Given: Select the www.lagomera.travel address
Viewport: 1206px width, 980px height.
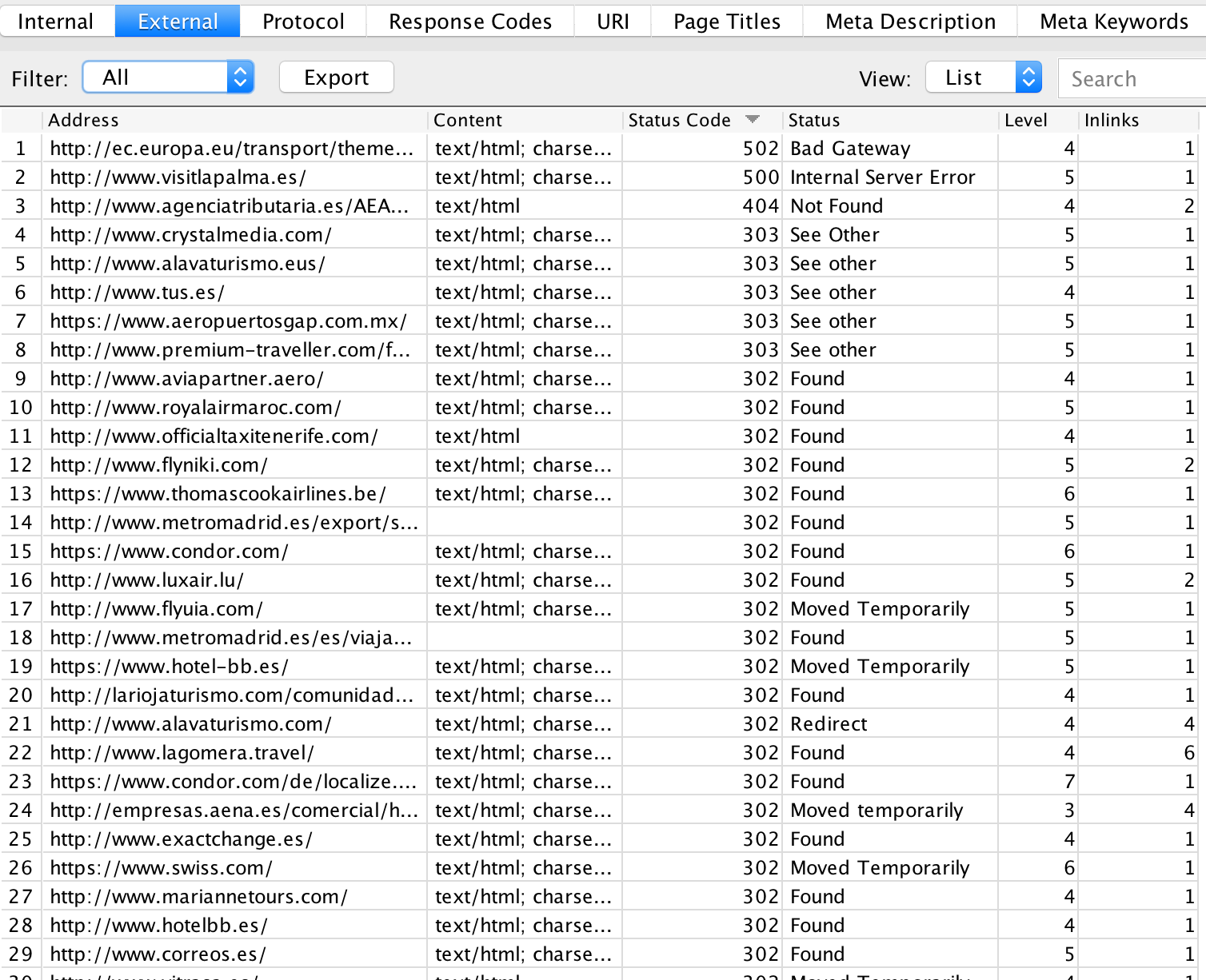Looking at the screenshot, I should 182,753.
